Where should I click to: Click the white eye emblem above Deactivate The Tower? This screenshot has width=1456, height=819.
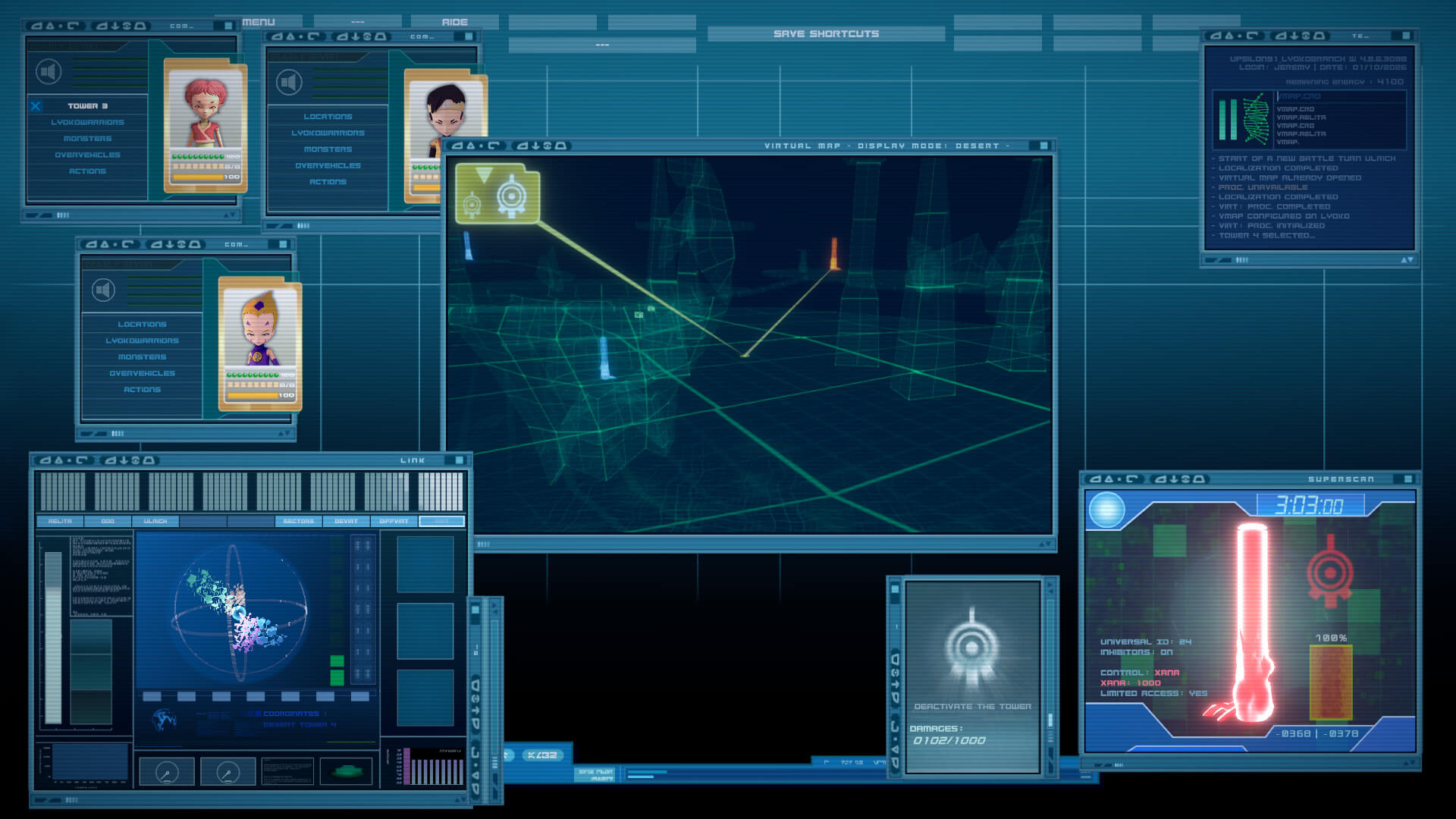click(971, 647)
